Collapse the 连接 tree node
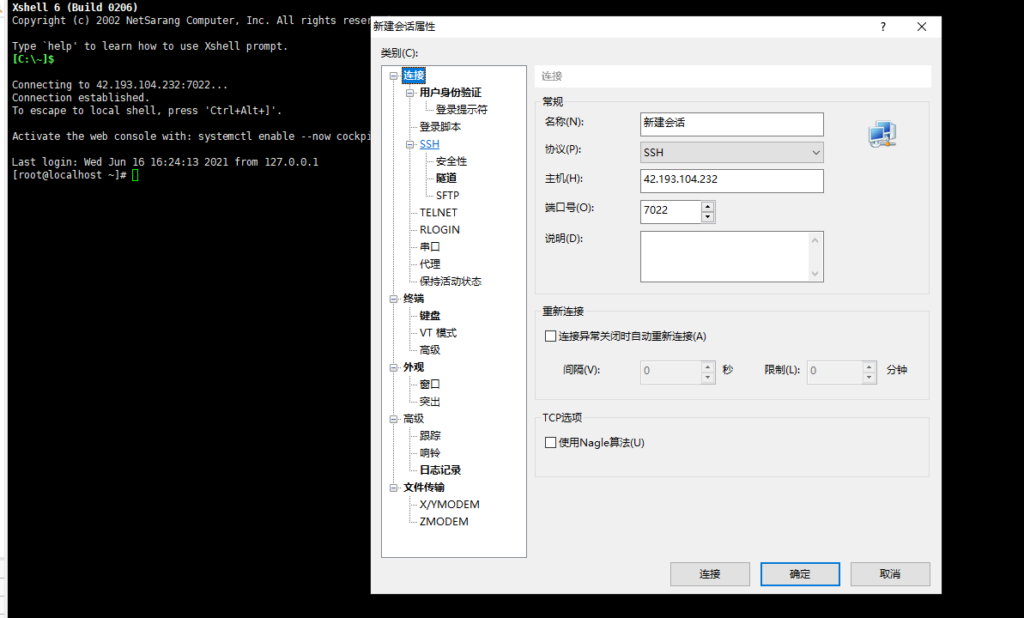1024x618 pixels. tap(393, 76)
